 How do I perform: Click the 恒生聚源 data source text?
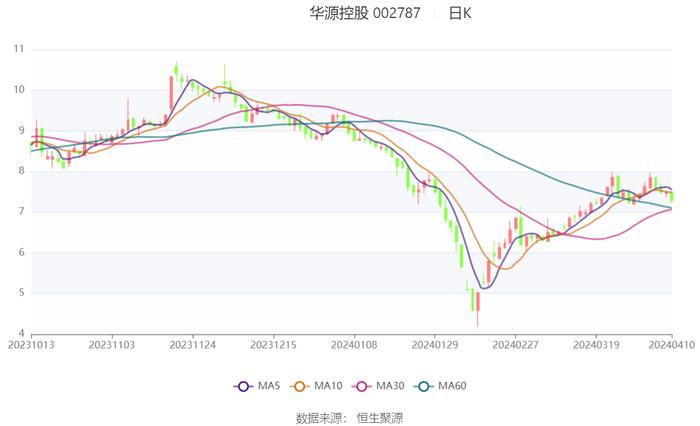click(x=379, y=418)
